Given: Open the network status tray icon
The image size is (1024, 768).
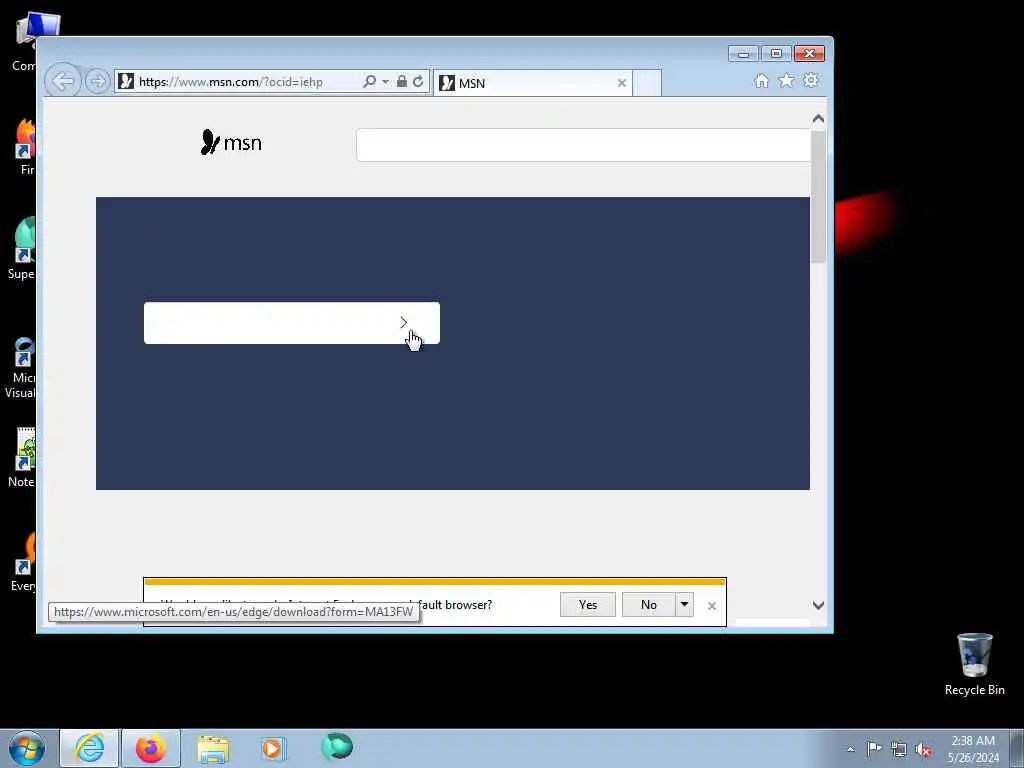Looking at the screenshot, I should tap(899, 749).
